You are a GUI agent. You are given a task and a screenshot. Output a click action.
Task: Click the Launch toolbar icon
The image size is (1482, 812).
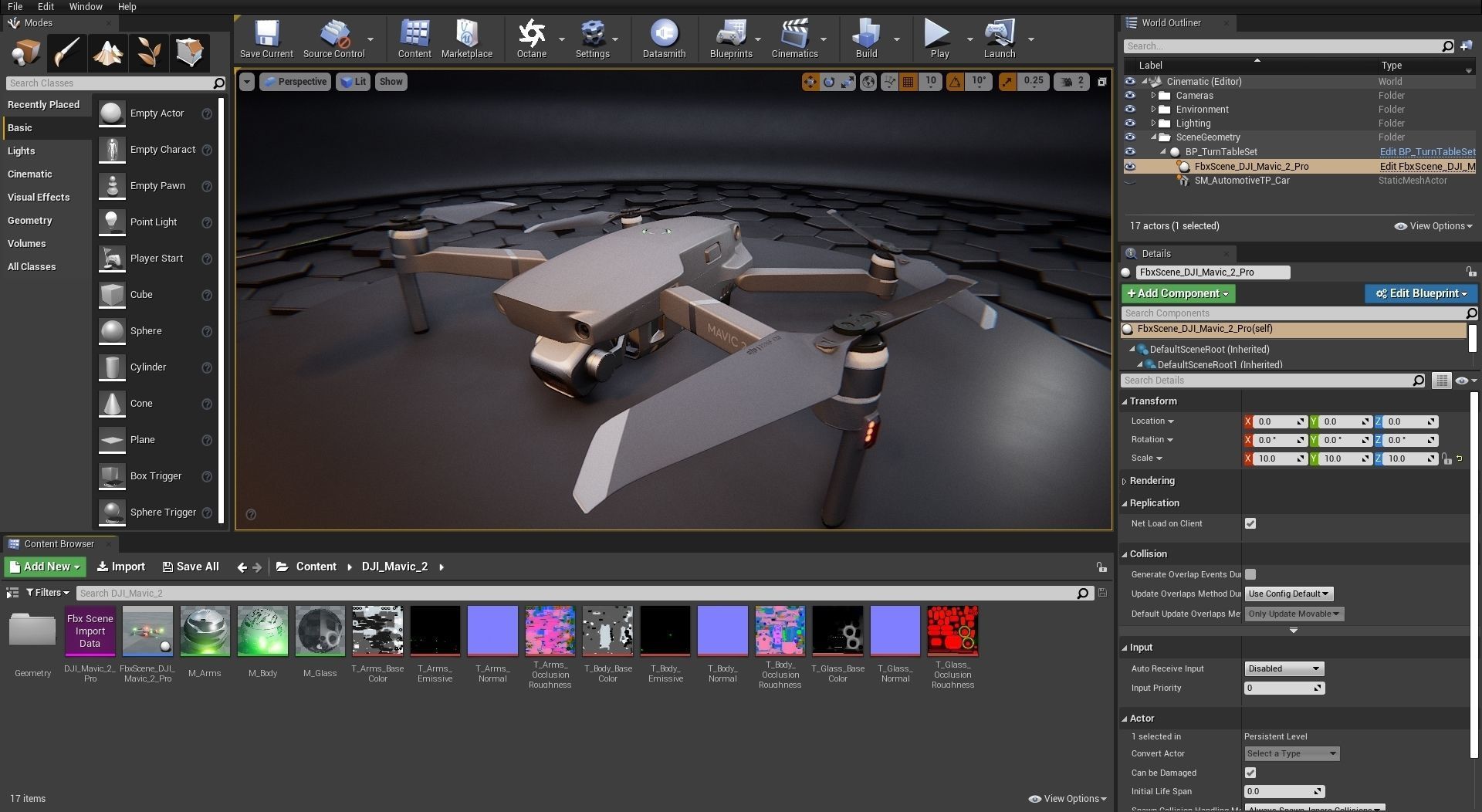1000,39
